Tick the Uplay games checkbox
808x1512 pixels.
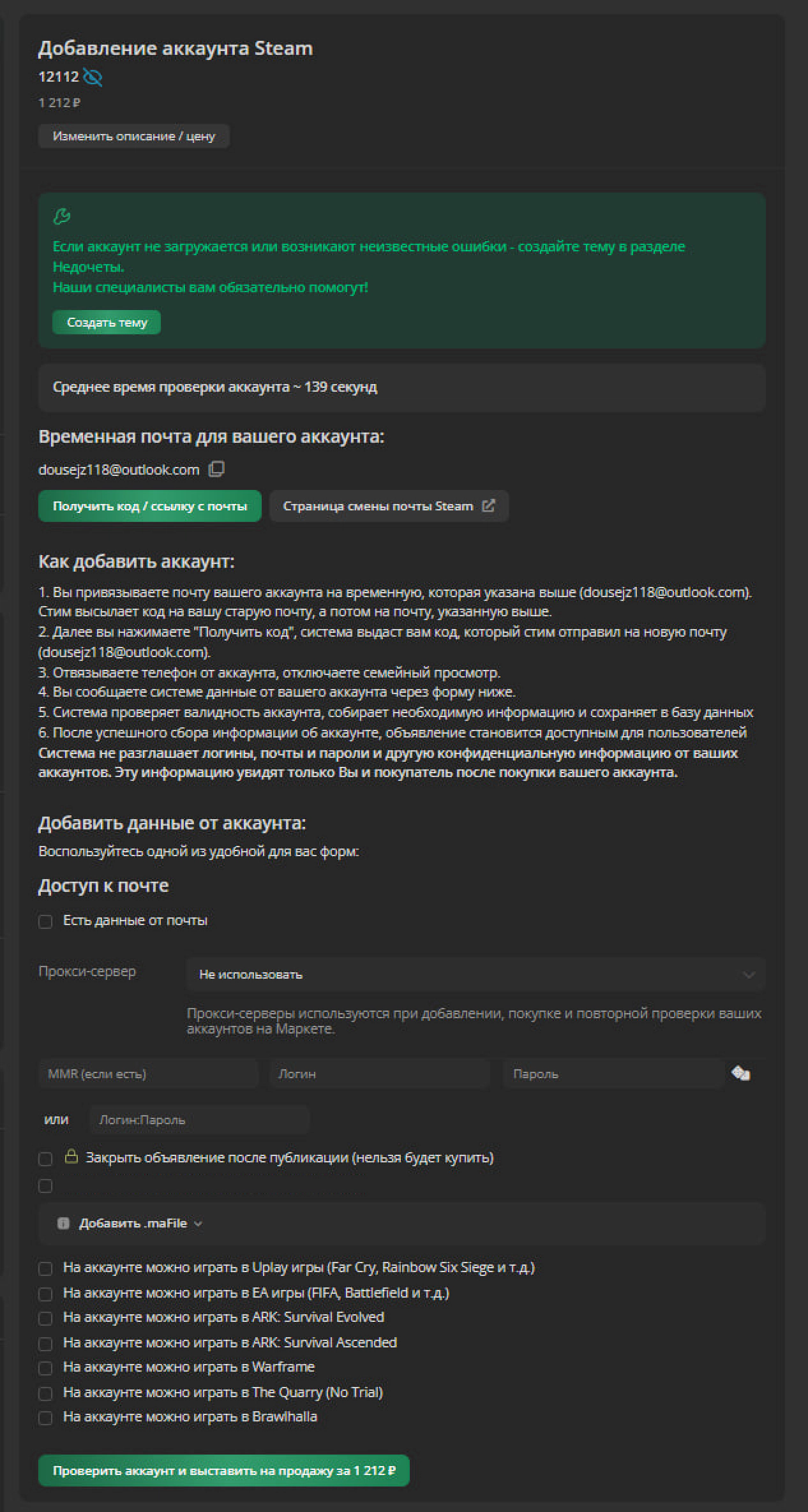45,1268
